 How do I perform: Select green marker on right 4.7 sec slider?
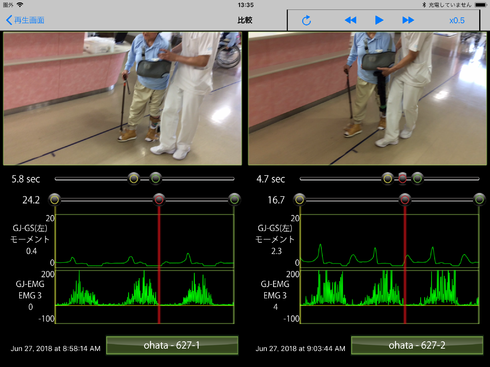(417, 179)
